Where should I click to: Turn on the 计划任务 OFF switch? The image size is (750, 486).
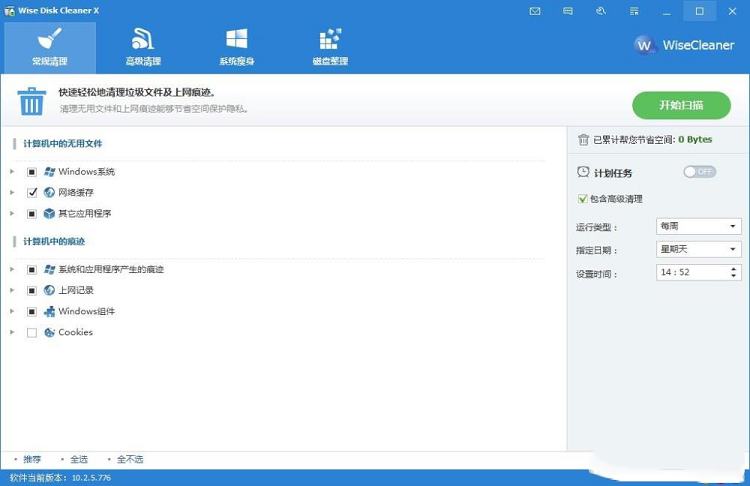[699, 172]
